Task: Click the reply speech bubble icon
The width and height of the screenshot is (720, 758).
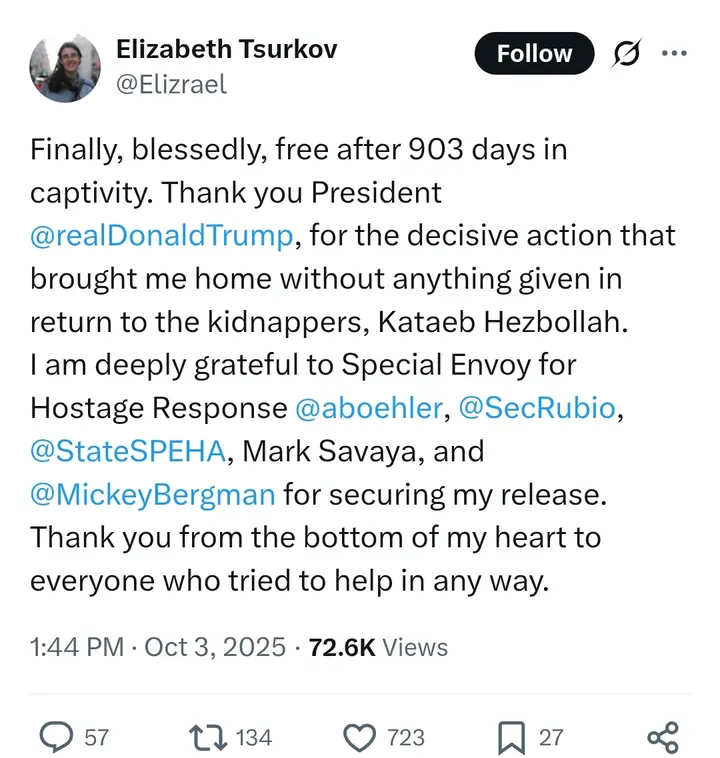Action: pyautogui.click(x=55, y=737)
